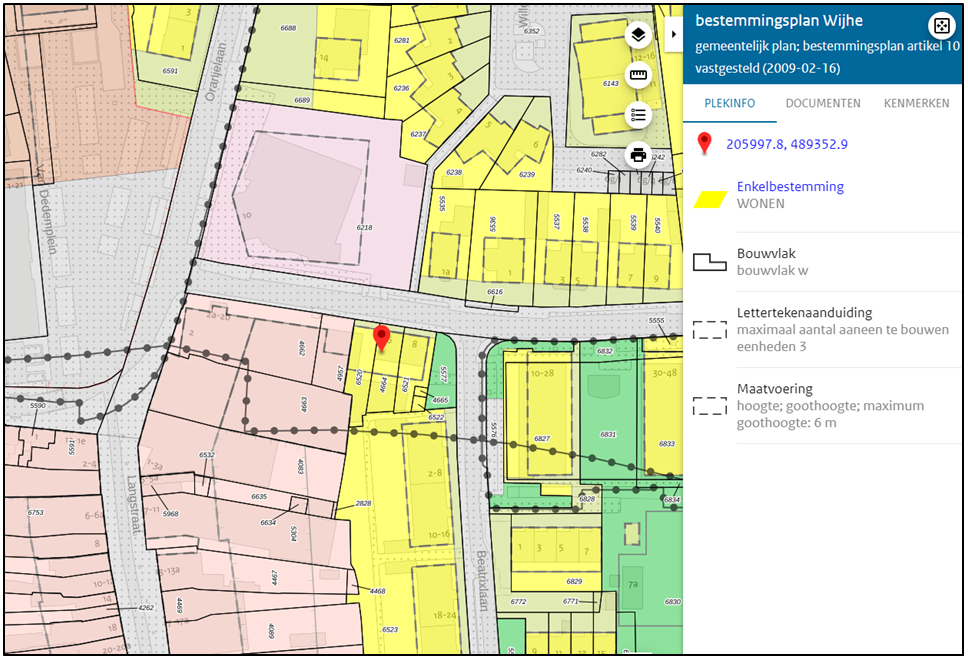
Task: Click parcel 6831 in green area
Action: click(608, 434)
